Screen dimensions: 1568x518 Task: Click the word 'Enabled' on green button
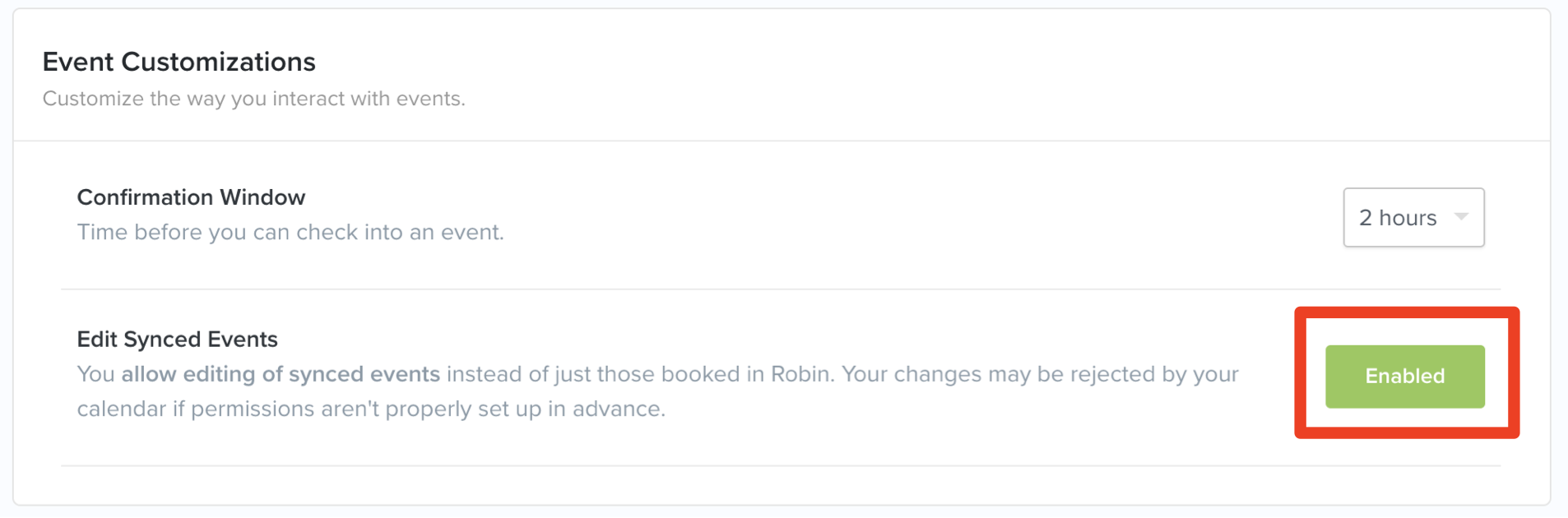pos(1405,377)
